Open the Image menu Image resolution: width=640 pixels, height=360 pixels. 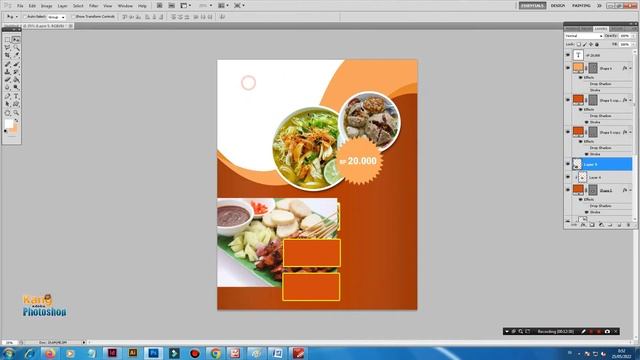[x=47, y=6]
